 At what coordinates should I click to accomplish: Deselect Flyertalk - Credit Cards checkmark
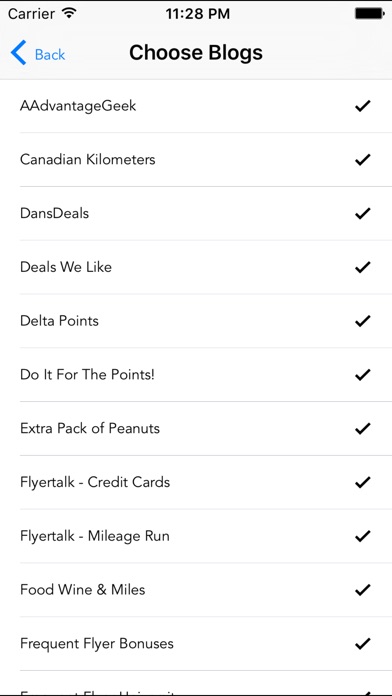[x=363, y=482]
